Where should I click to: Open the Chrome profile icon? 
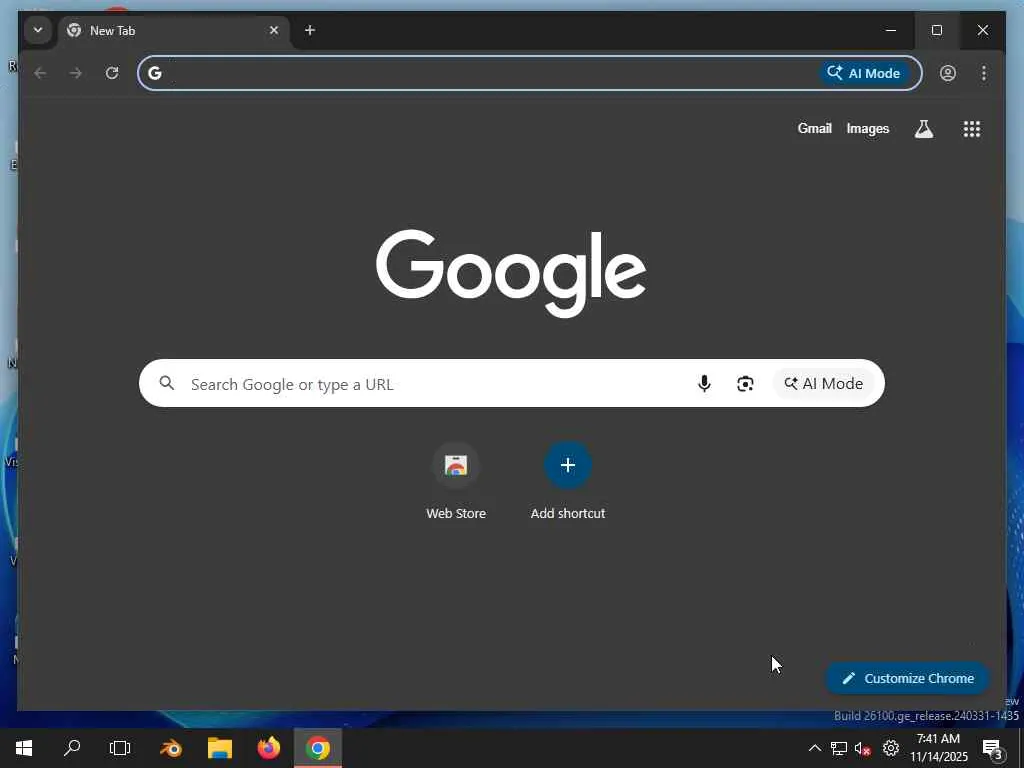coord(948,73)
